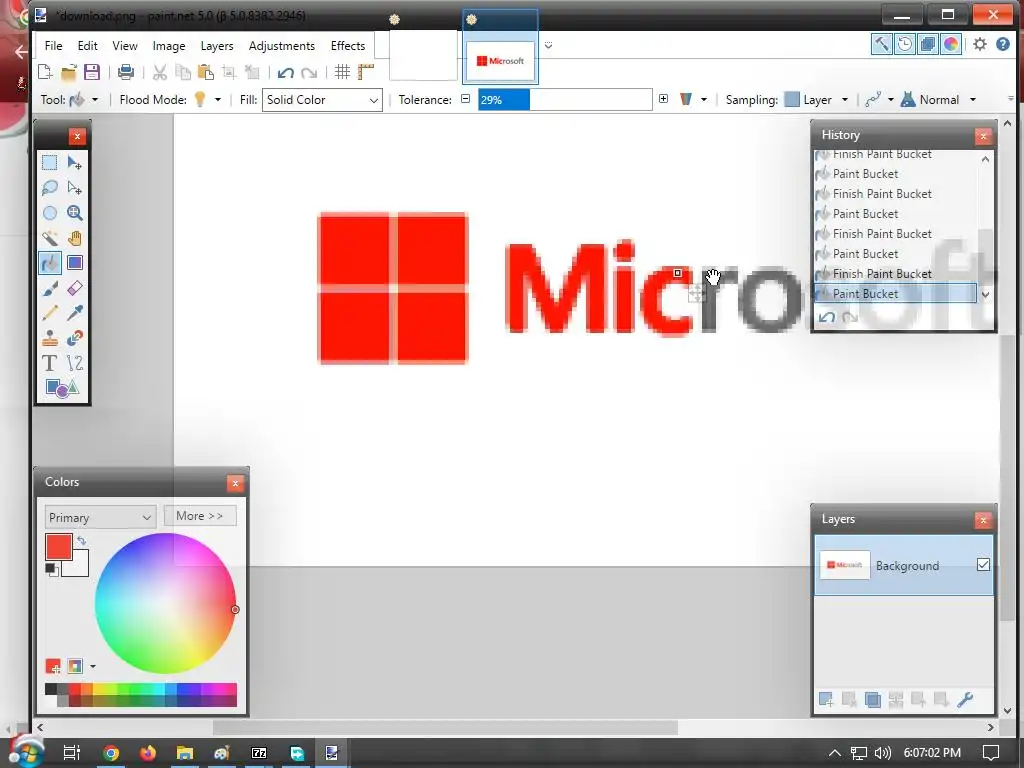
Task: Decrease tolerance with the minus button
Action: [x=465, y=99]
